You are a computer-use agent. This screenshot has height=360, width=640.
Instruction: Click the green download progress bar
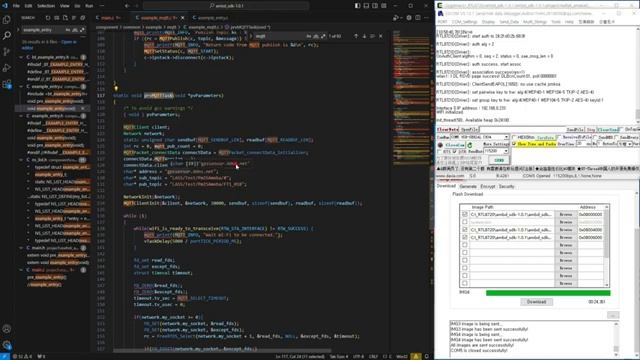pyautogui.click(x=548, y=293)
